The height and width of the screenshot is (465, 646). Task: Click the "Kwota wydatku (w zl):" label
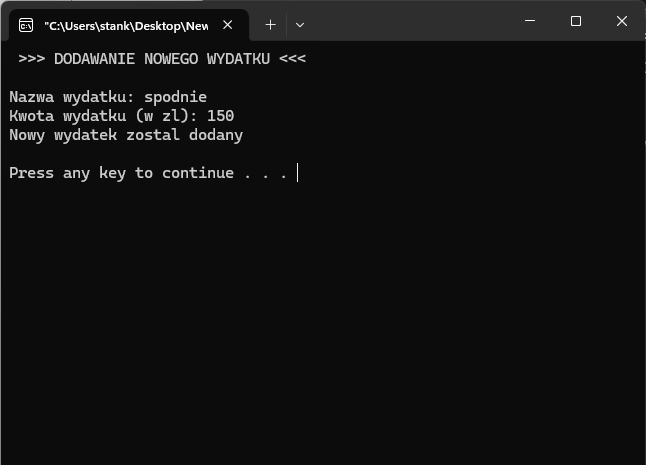[103, 116]
